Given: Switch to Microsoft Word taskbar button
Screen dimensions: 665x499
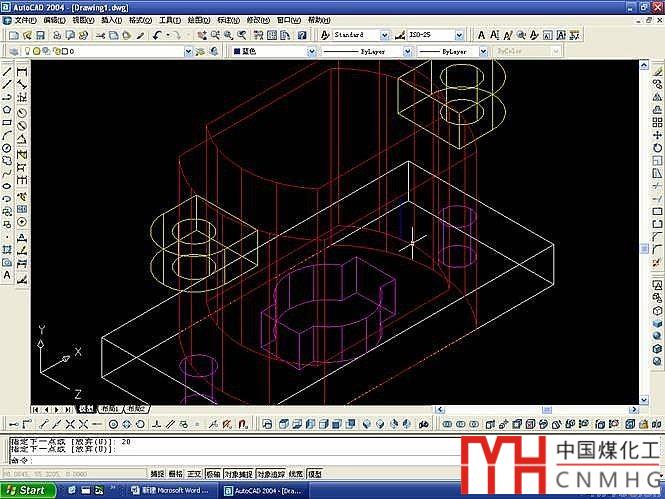Looking at the screenshot, I should [x=174, y=490].
